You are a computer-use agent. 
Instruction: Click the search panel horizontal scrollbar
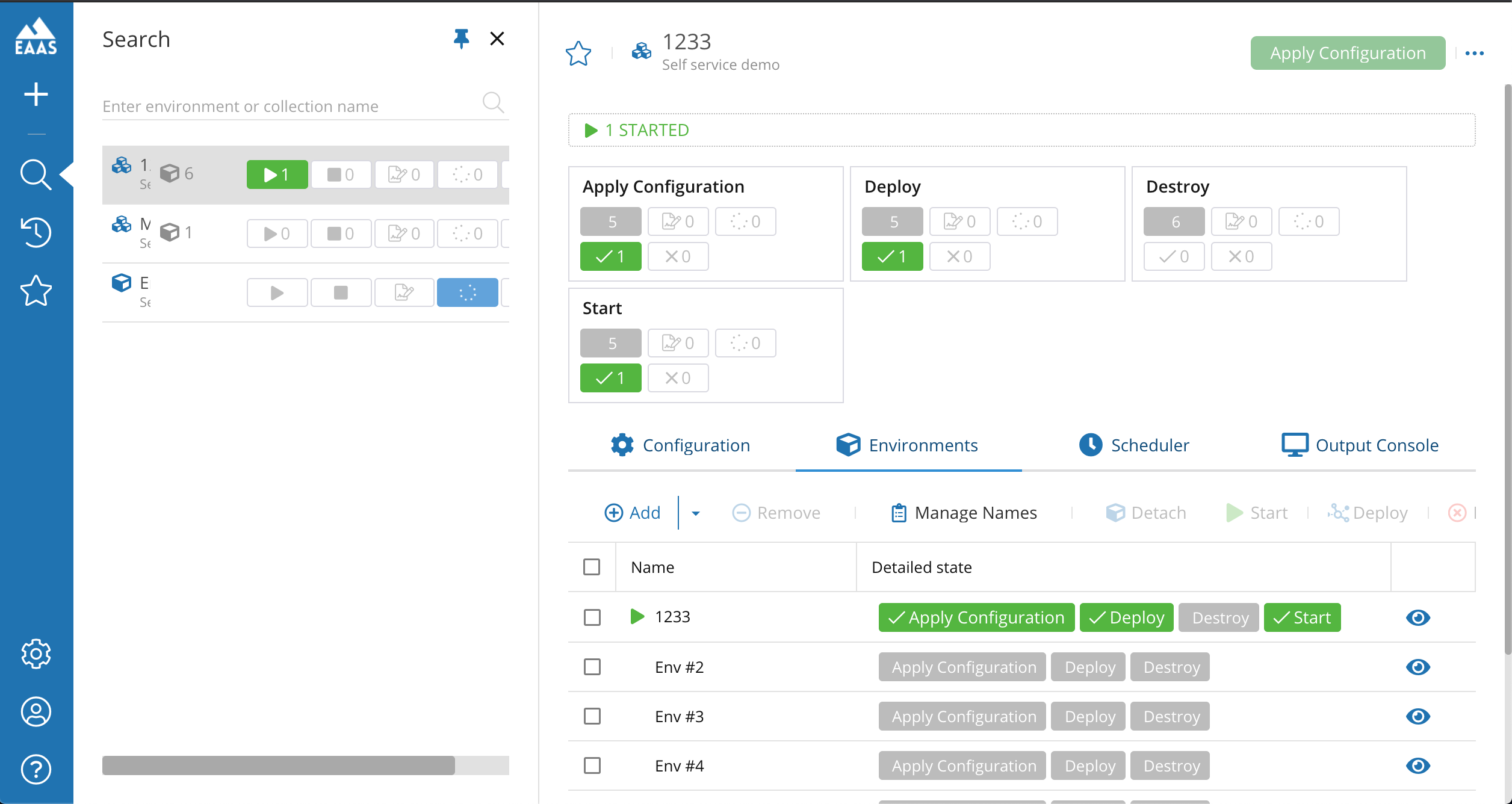(279, 765)
